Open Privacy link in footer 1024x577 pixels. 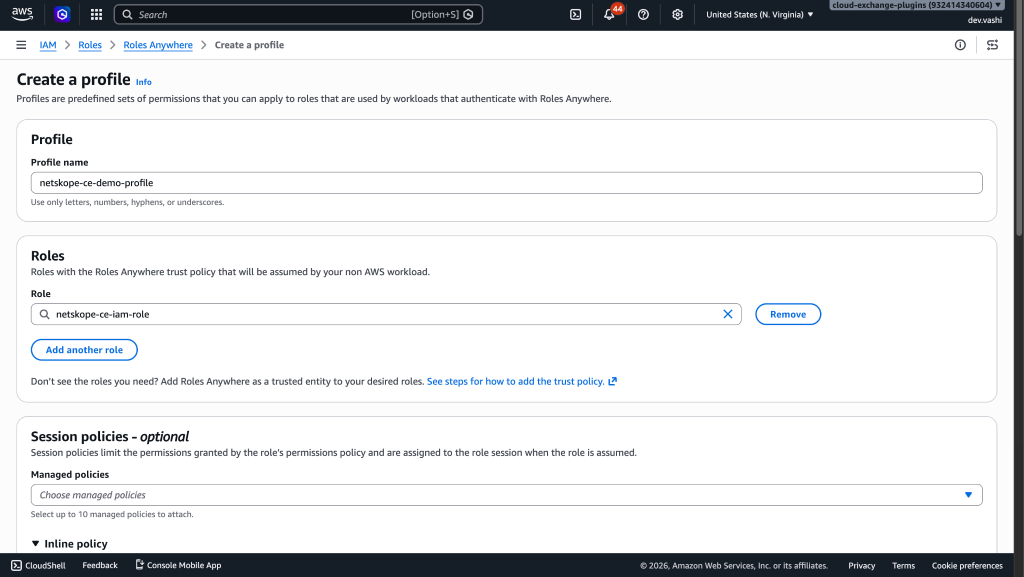pos(861,566)
